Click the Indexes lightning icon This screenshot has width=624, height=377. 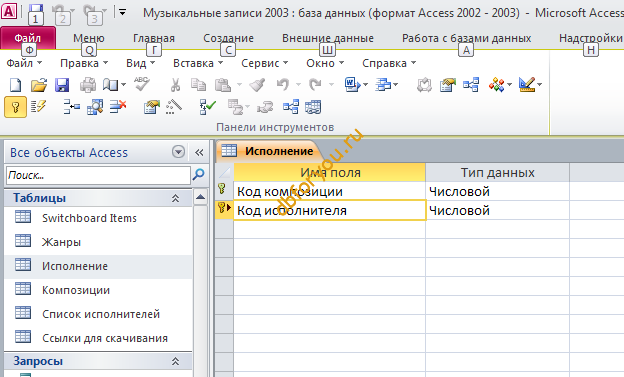(38, 107)
